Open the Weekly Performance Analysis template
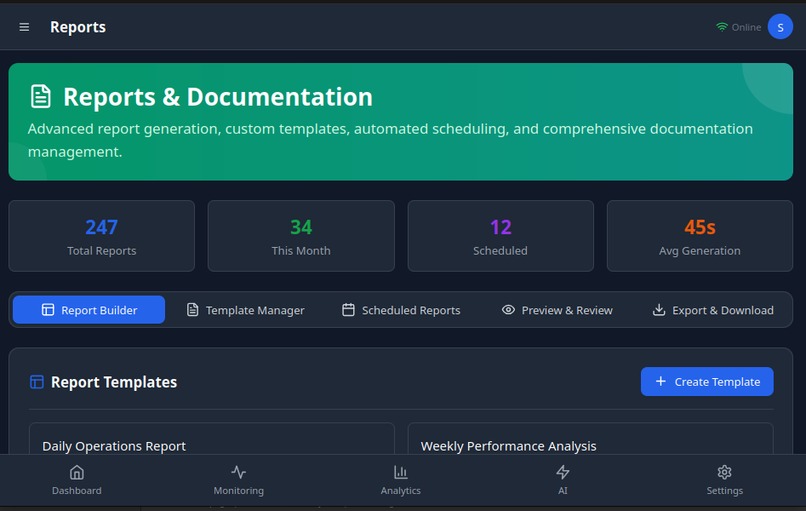This screenshot has height=511, width=806. click(x=590, y=439)
